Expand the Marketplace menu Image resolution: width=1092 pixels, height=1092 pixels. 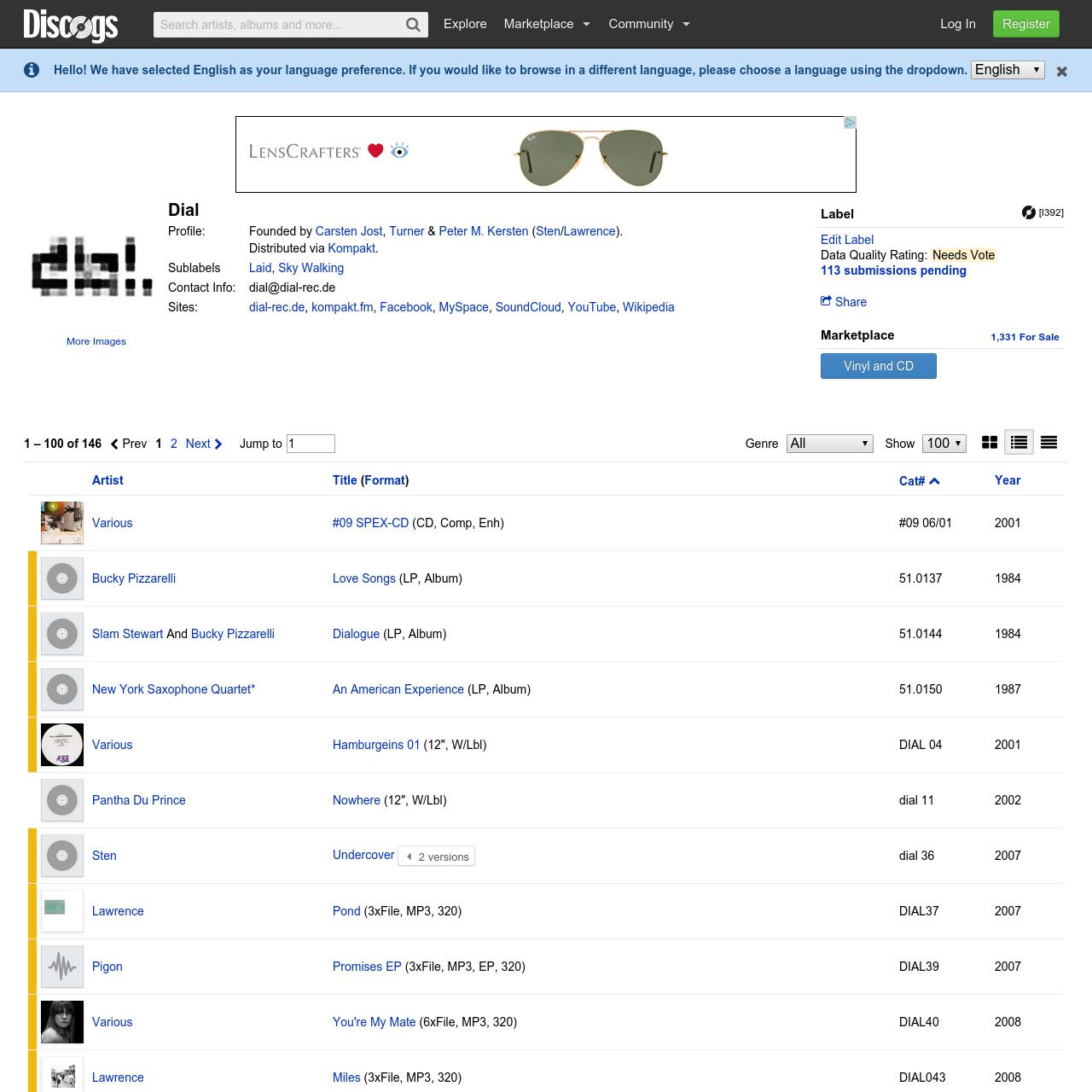547,24
